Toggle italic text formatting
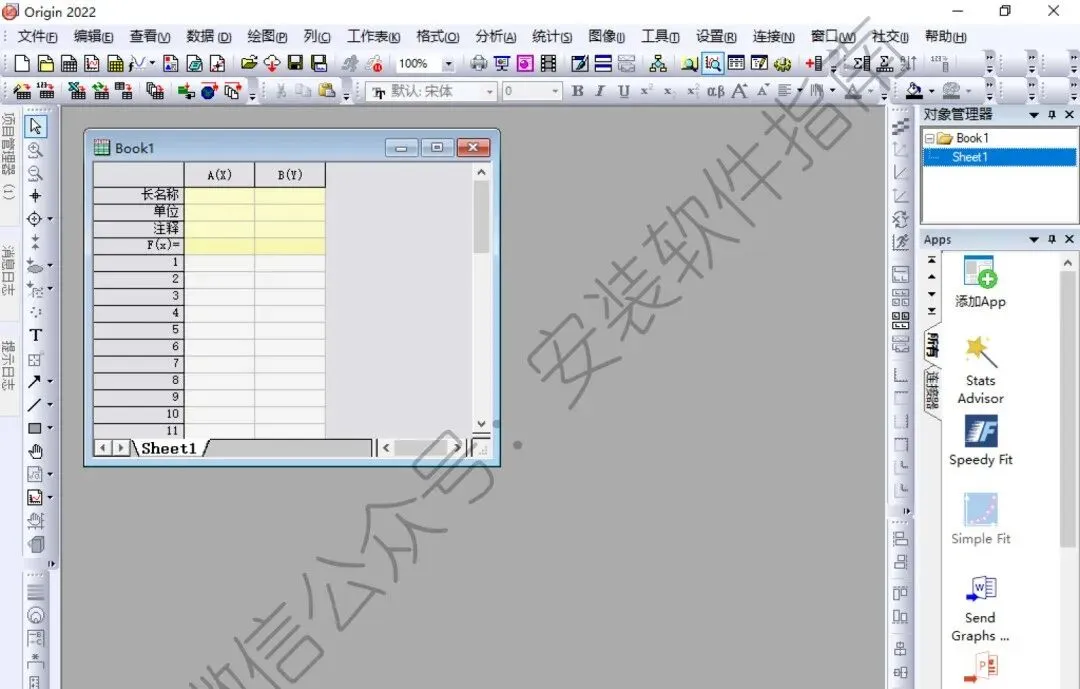 [600, 91]
